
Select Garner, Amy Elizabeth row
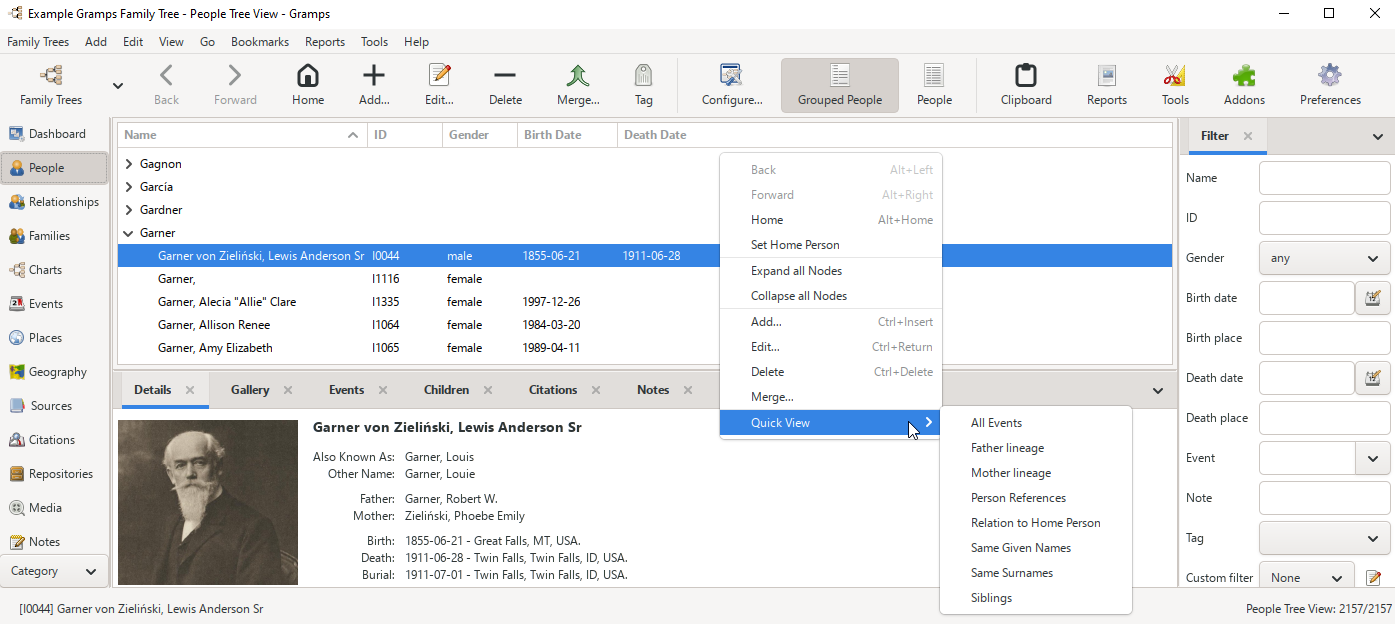[645, 348]
